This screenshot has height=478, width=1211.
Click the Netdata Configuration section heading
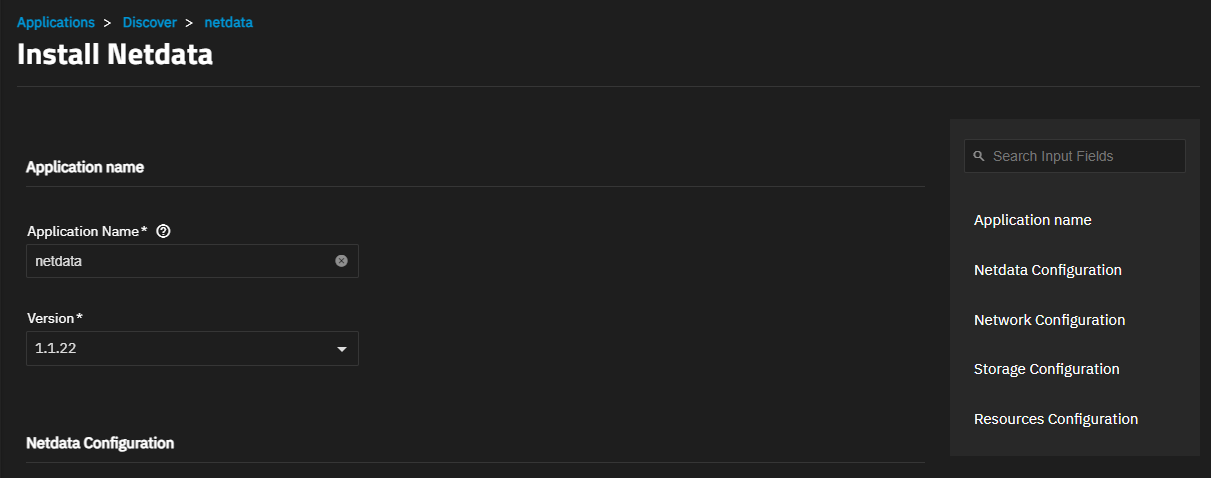click(100, 442)
